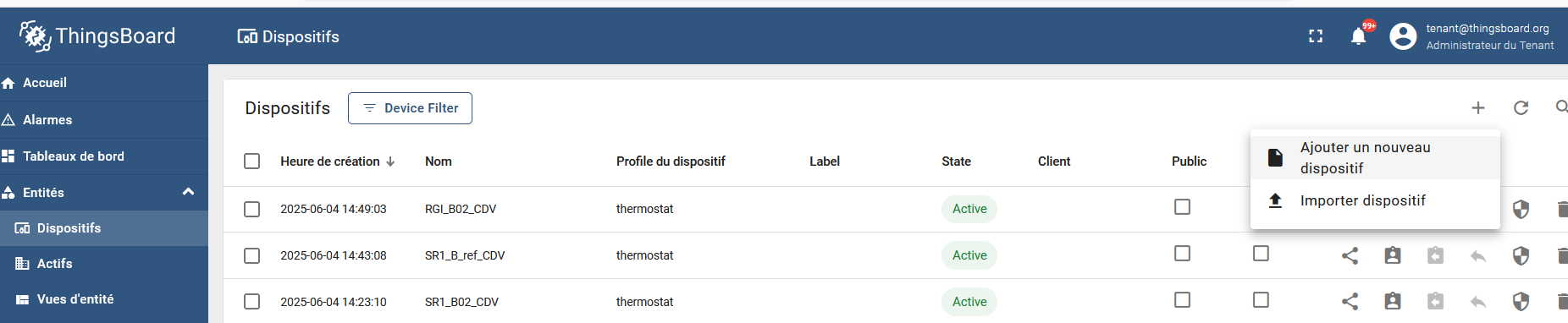Tick the select-all header checkbox
This screenshot has height=323, width=1568.
pyautogui.click(x=252, y=161)
